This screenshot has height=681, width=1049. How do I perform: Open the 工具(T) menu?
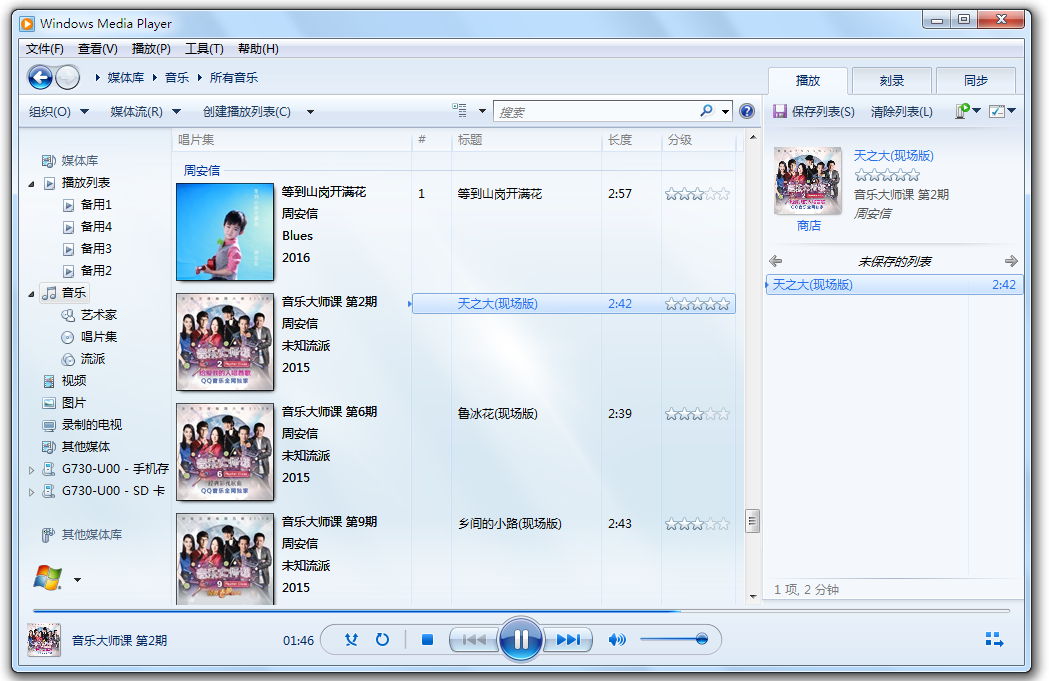point(204,49)
